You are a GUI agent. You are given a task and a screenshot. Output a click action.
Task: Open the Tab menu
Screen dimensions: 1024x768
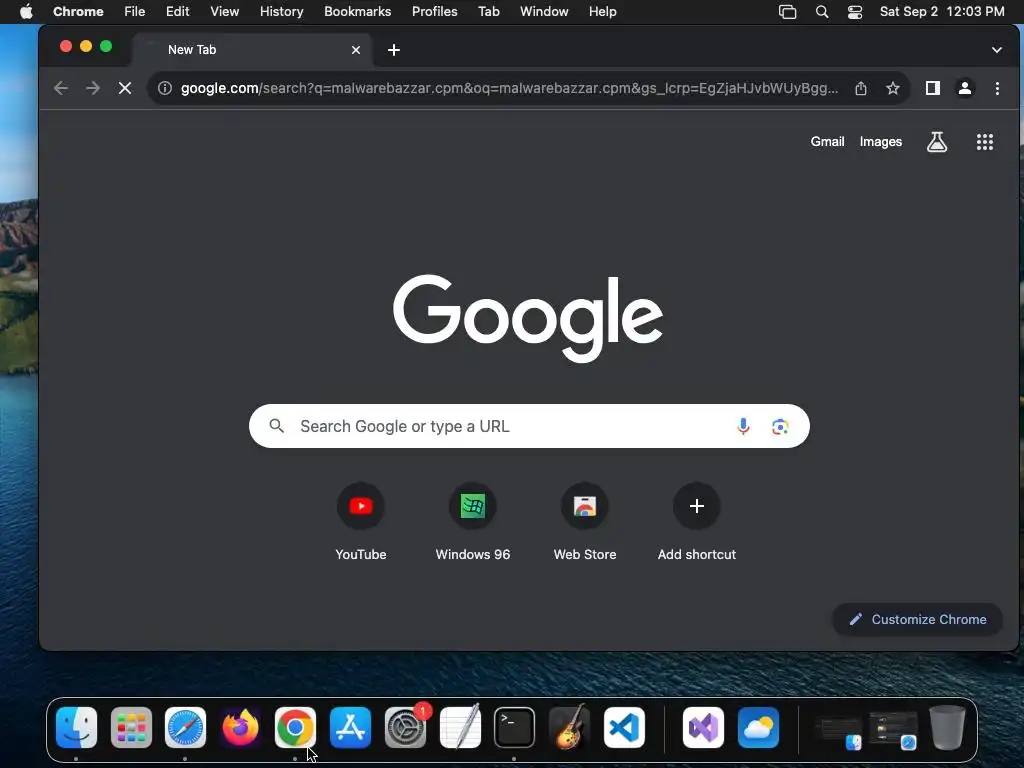pyautogui.click(x=488, y=12)
